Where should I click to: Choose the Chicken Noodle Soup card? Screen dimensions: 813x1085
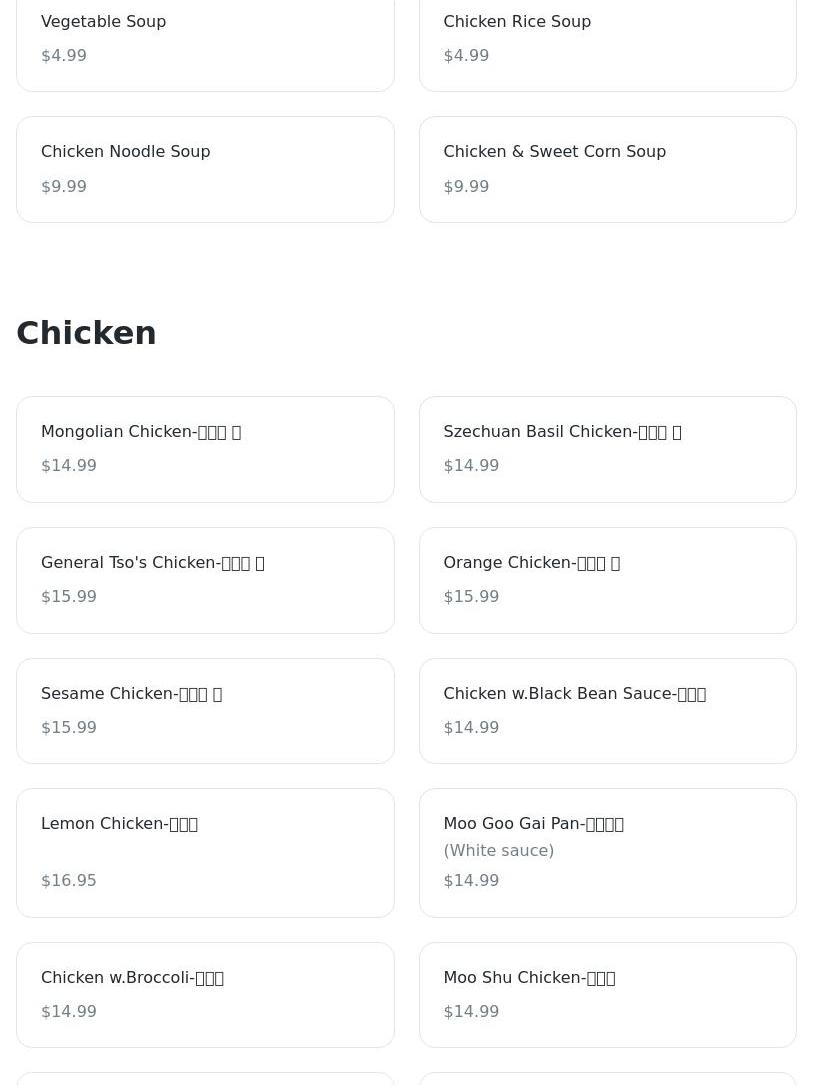205,170
